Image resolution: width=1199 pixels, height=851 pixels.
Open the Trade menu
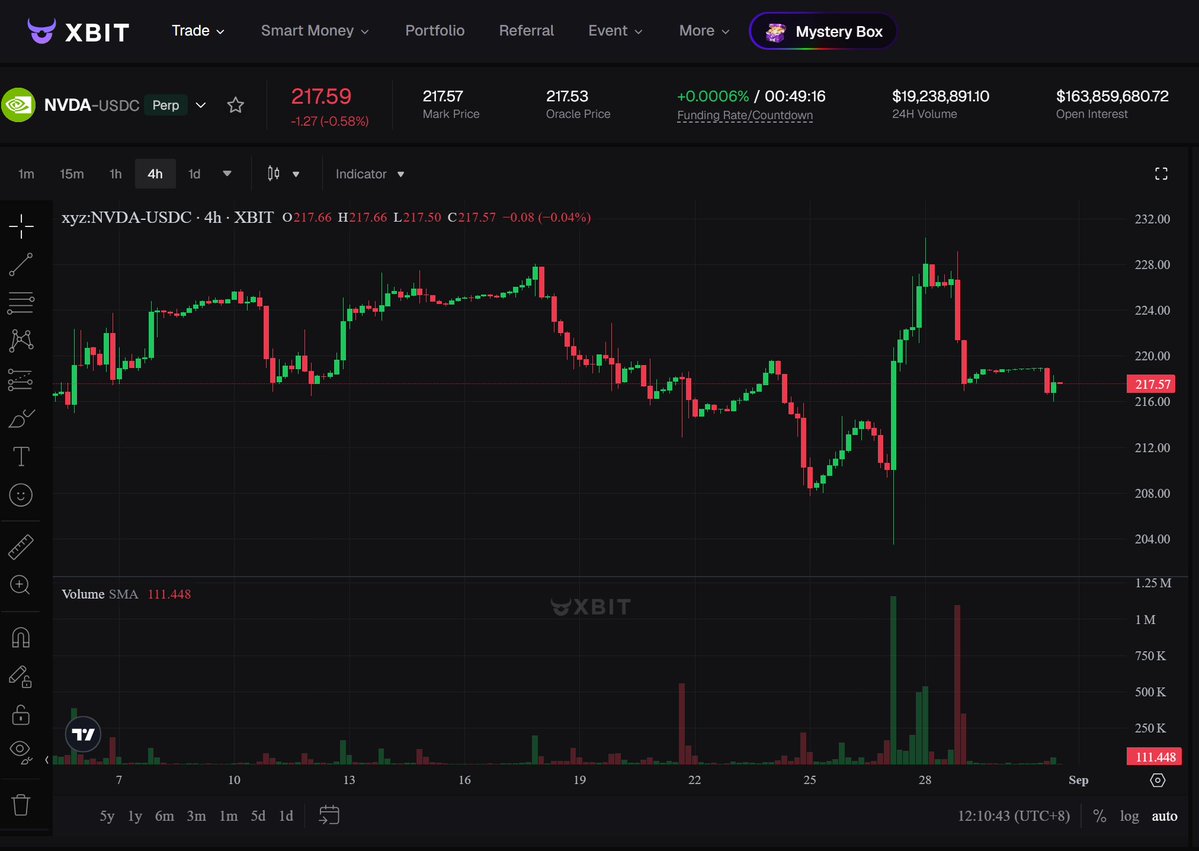tap(198, 31)
